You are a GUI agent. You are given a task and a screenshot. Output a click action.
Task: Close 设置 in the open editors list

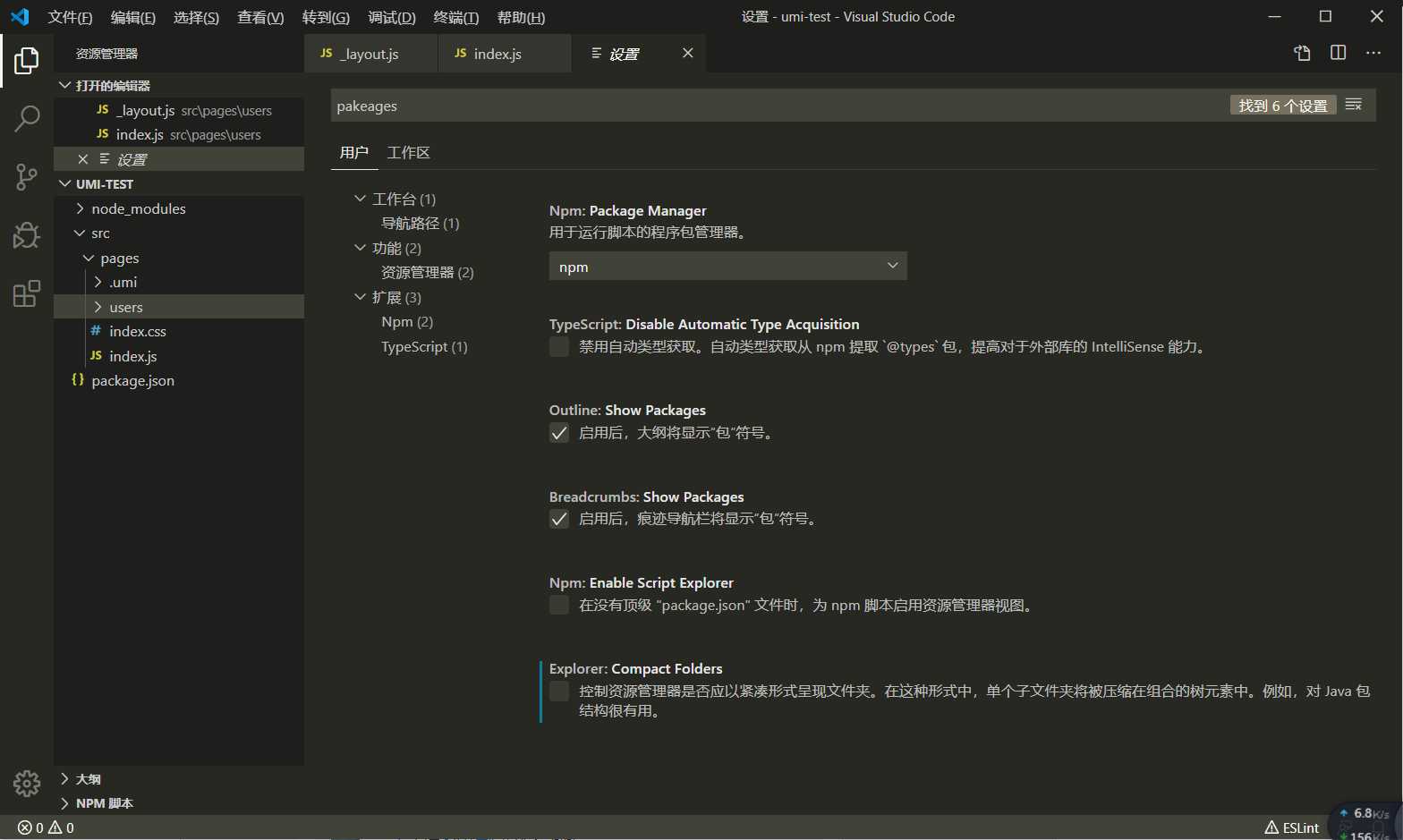tap(82, 159)
